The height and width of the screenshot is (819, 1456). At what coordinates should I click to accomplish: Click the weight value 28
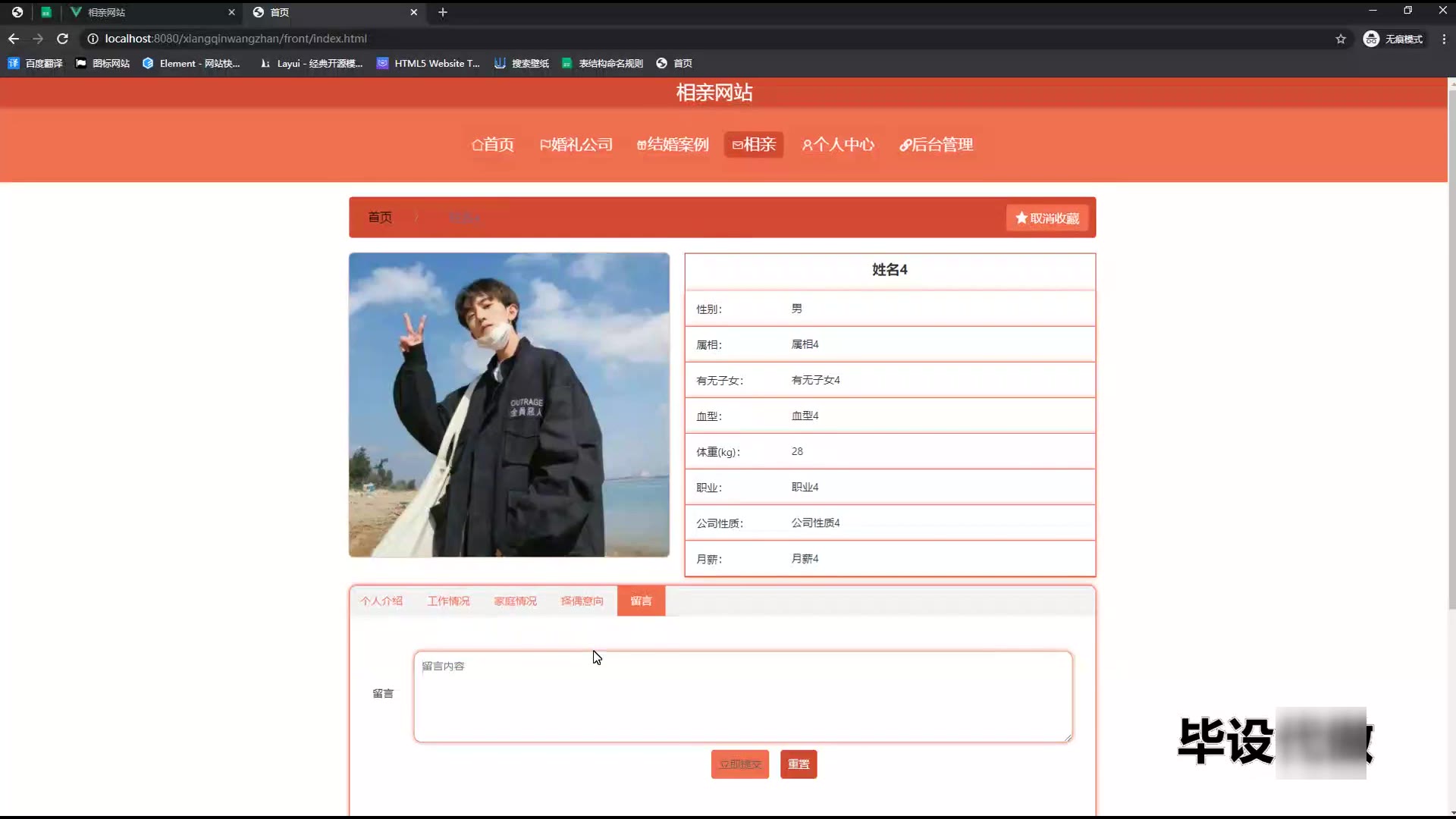[797, 451]
